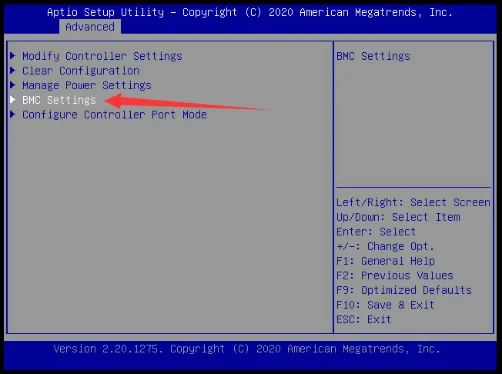Click white triangle next to BMC Settings

(x=13, y=100)
